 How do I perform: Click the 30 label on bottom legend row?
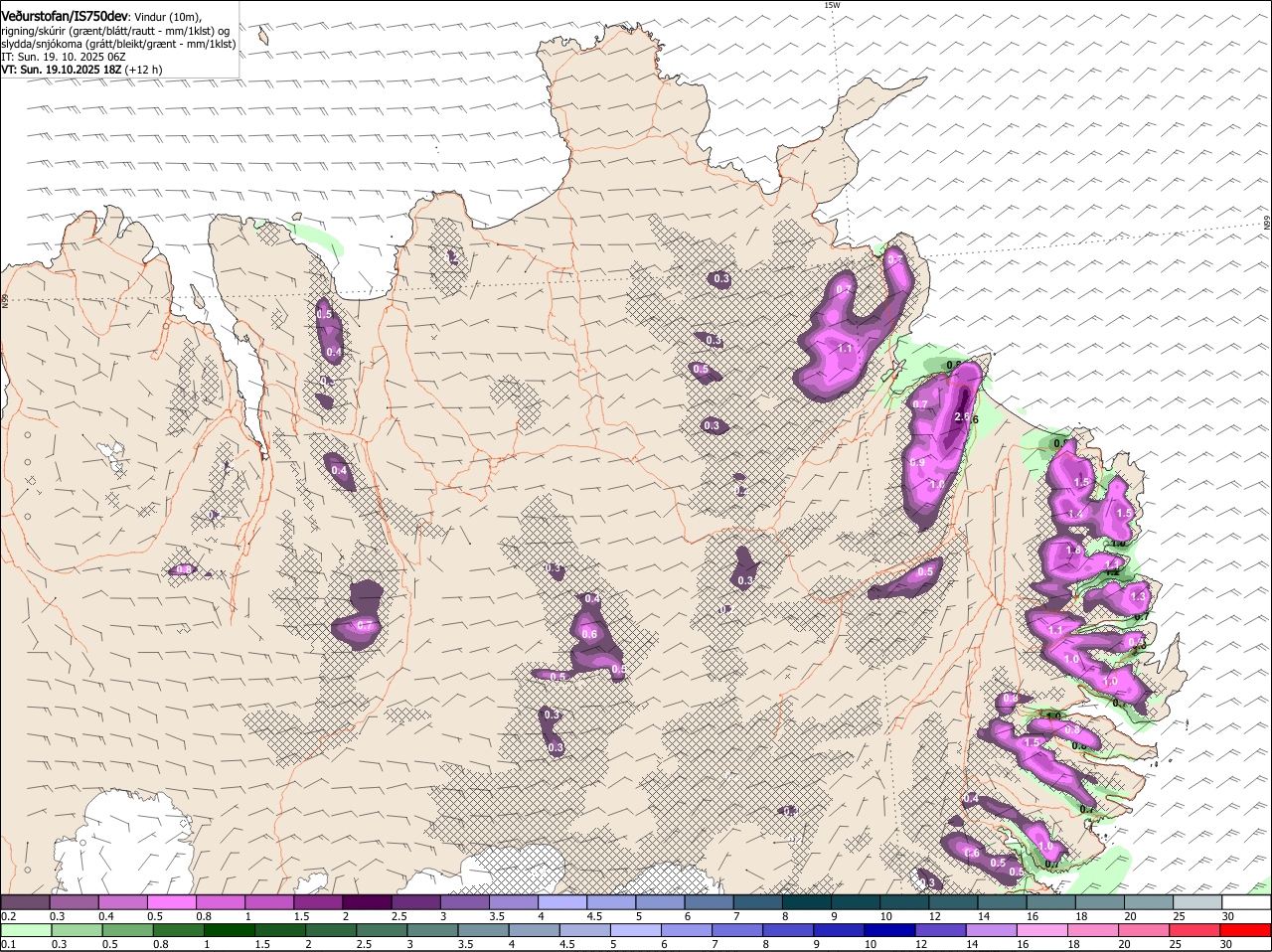(1226, 944)
